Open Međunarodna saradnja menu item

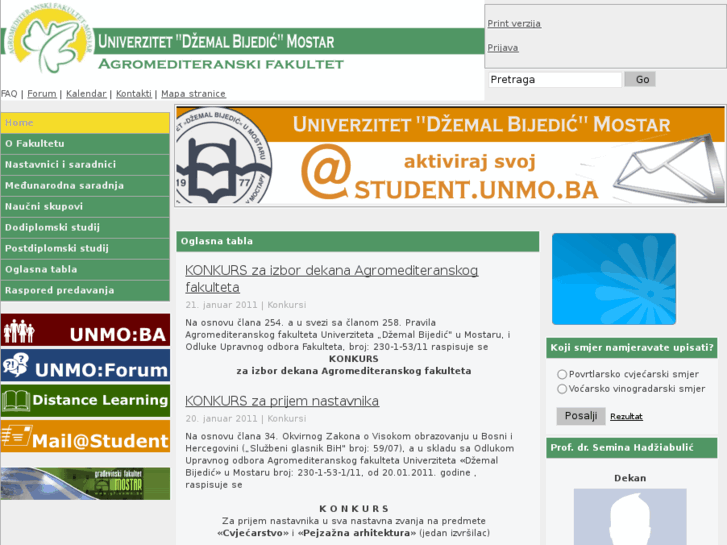coord(85,186)
